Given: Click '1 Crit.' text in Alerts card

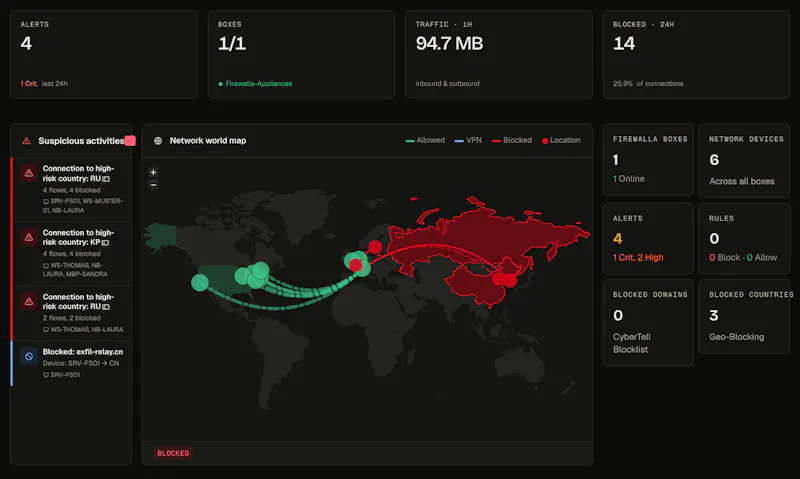Looking at the screenshot, I should pos(29,84).
